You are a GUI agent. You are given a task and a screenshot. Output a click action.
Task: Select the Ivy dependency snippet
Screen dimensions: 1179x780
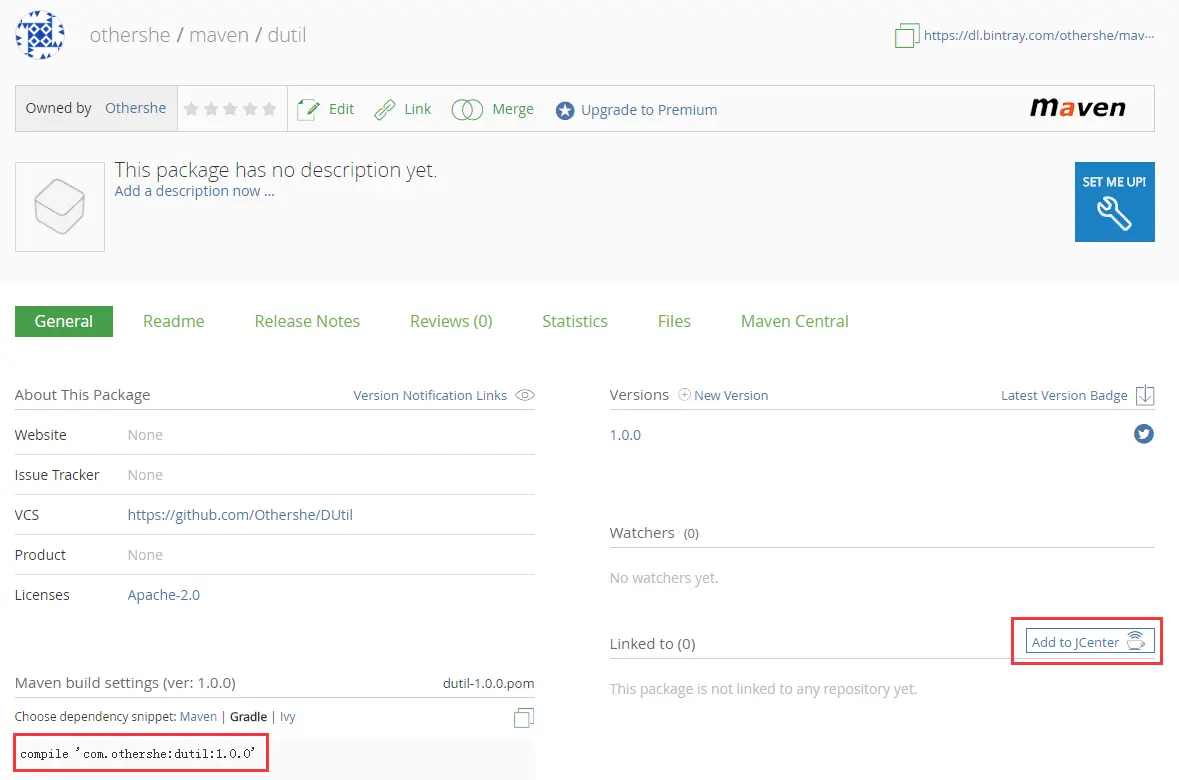click(x=288, y=717)
